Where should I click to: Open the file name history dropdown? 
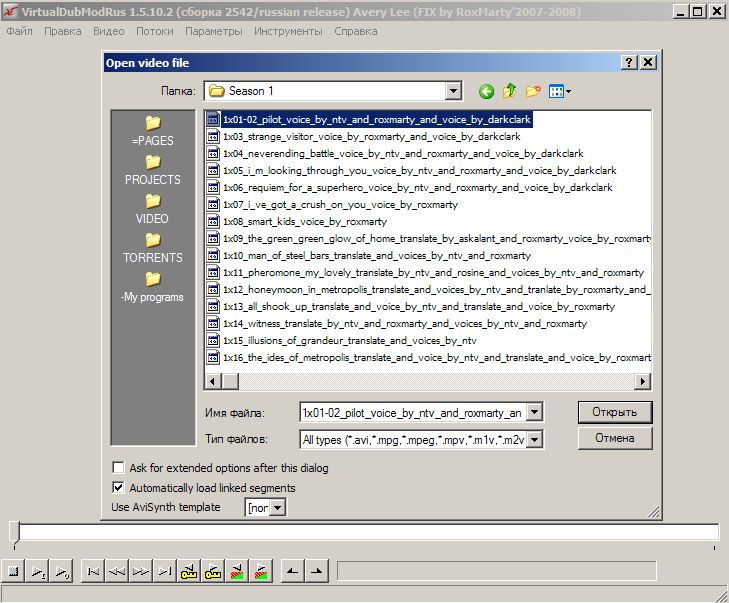535,412
